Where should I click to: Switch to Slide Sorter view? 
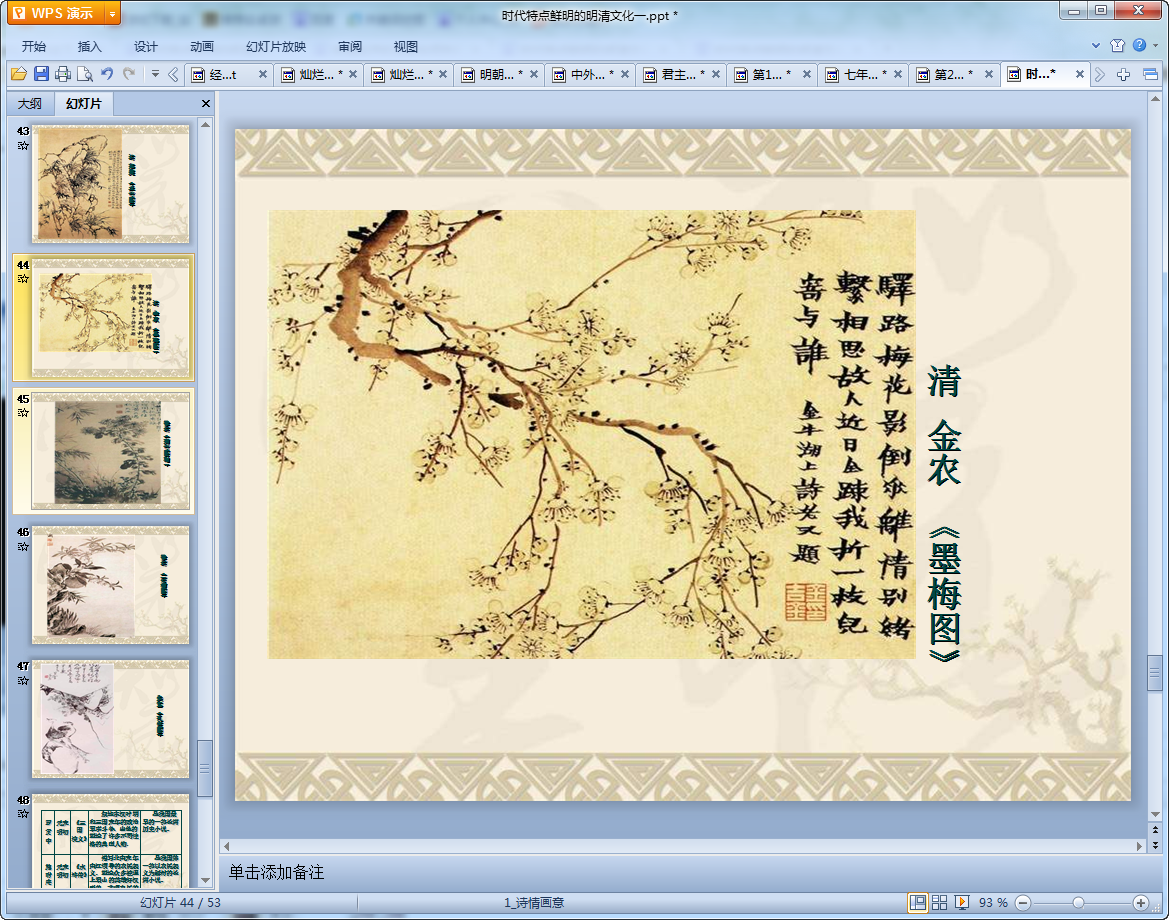(x=939, y=902)
